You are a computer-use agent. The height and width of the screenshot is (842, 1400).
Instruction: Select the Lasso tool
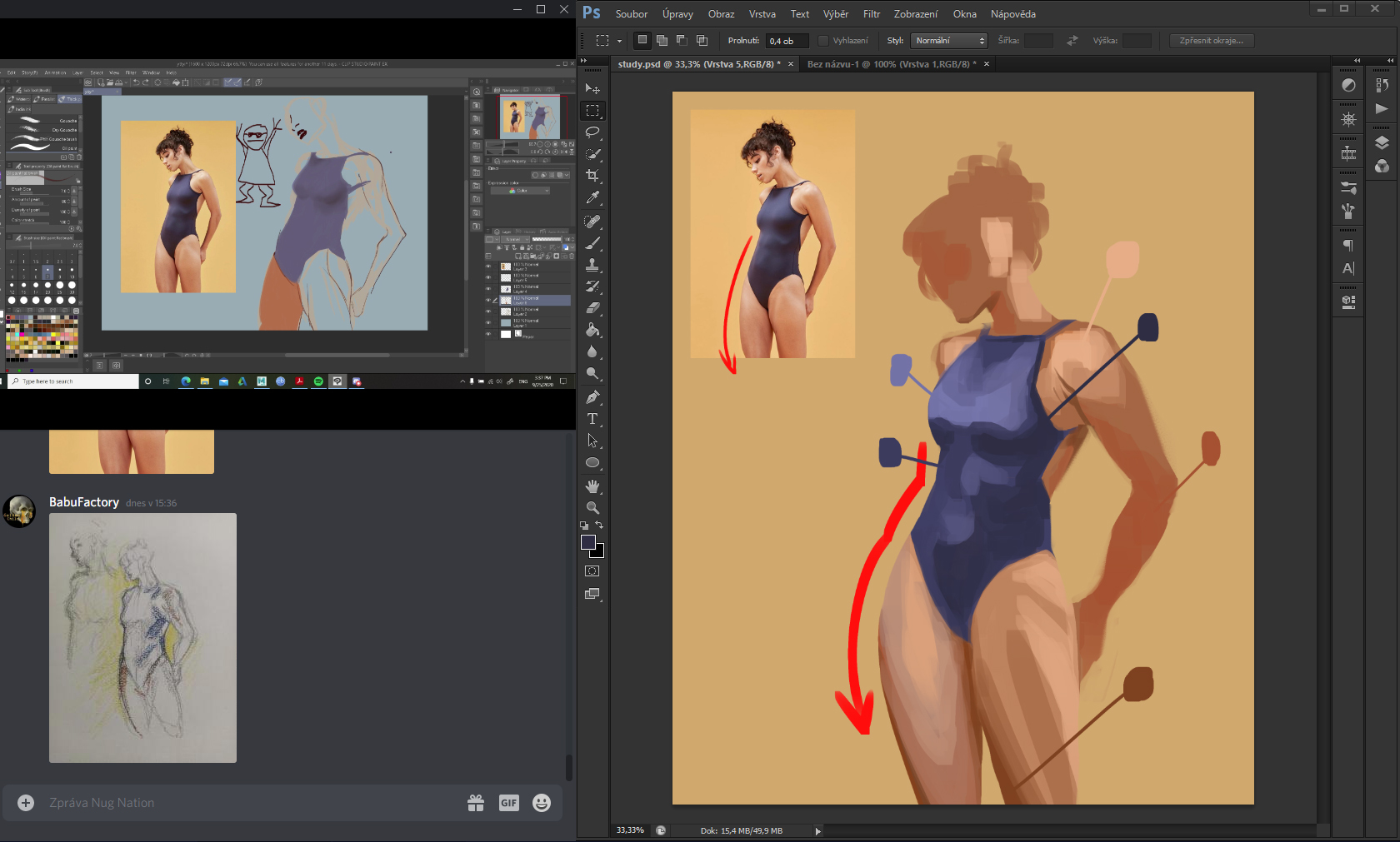click(x=592, y=132)
